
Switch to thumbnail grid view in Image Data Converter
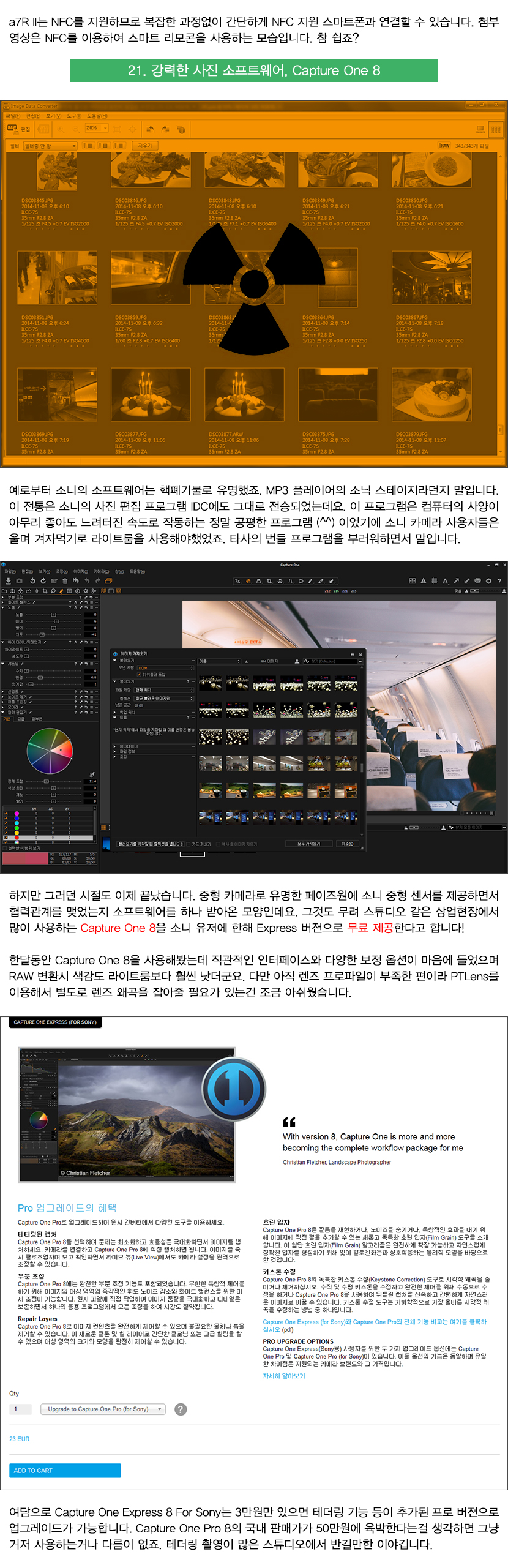click(x=496, y=129)
